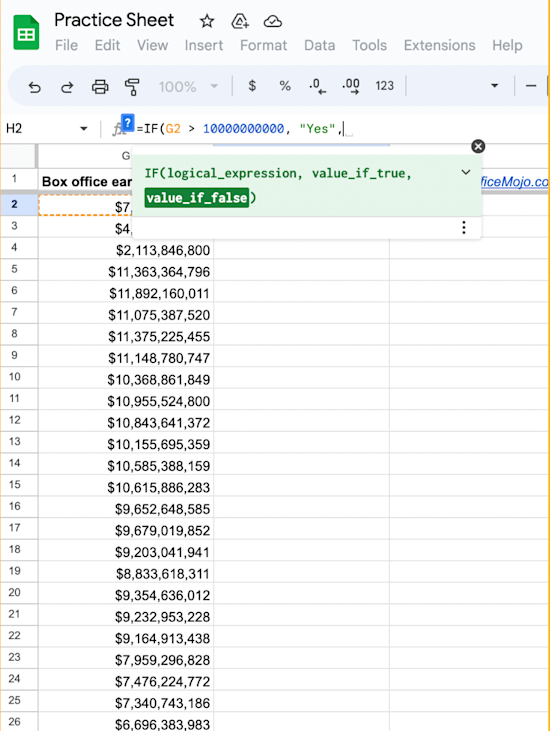550x731 pixels.
Task: Open the Name box dropdown arrow
Action: pyautogui.click(x=84, y=129)
